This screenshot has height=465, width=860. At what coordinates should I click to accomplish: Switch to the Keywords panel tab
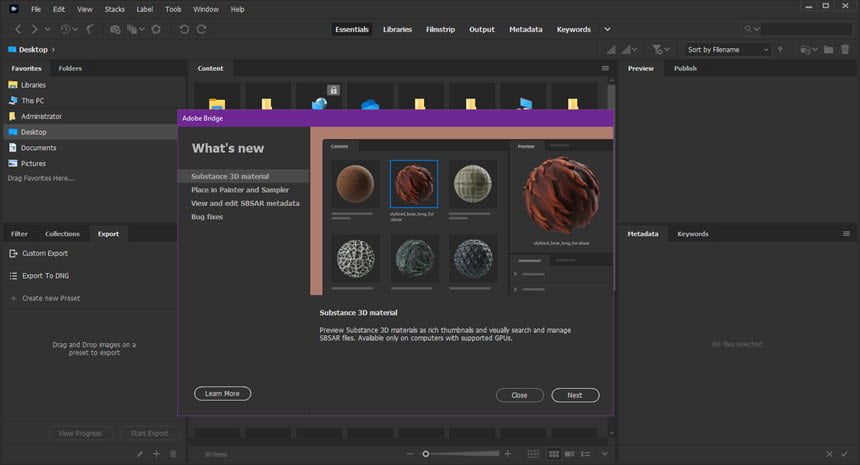(693, 234)
